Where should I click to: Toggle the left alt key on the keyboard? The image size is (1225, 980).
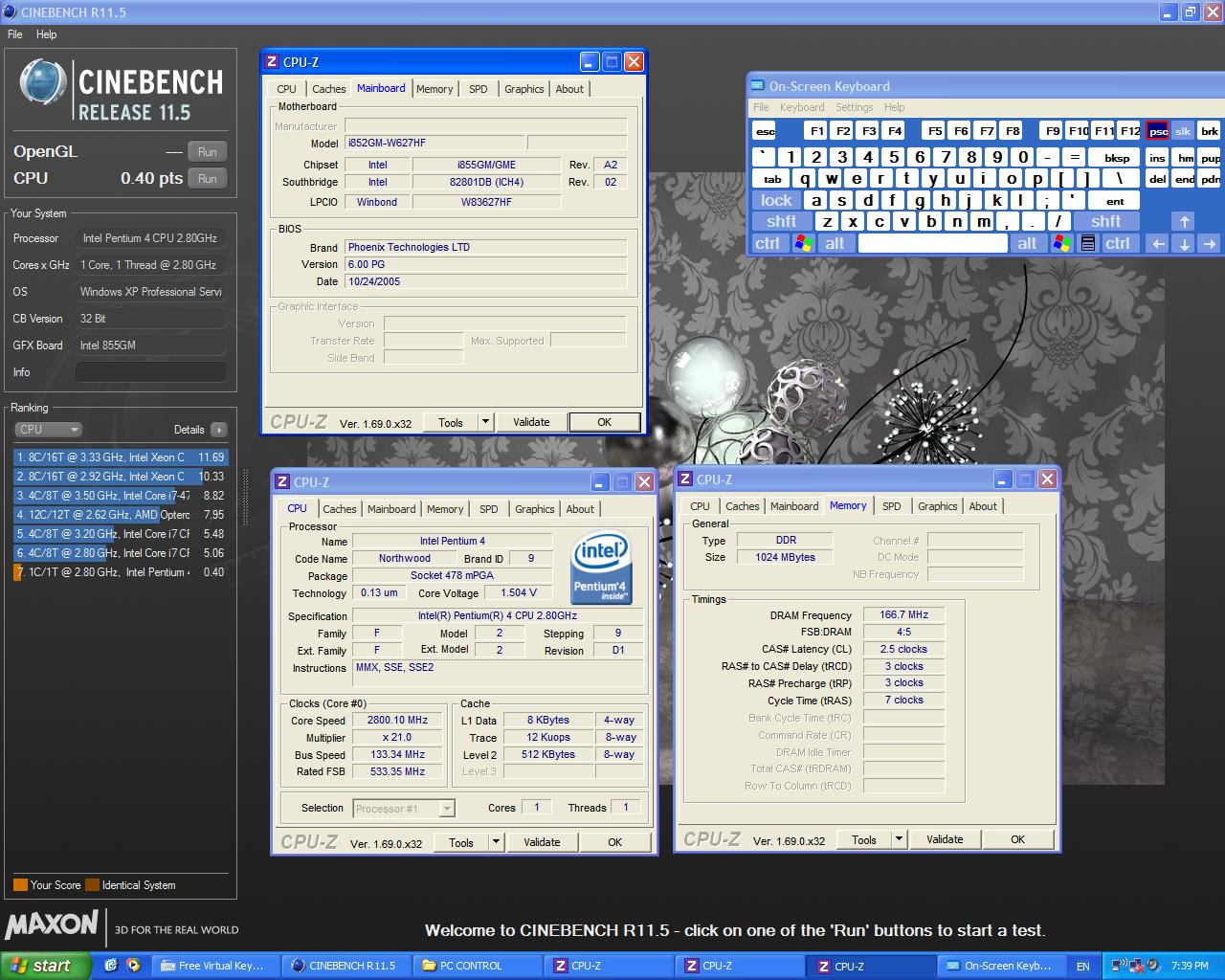pyautogui.click(x=835, y=243)
